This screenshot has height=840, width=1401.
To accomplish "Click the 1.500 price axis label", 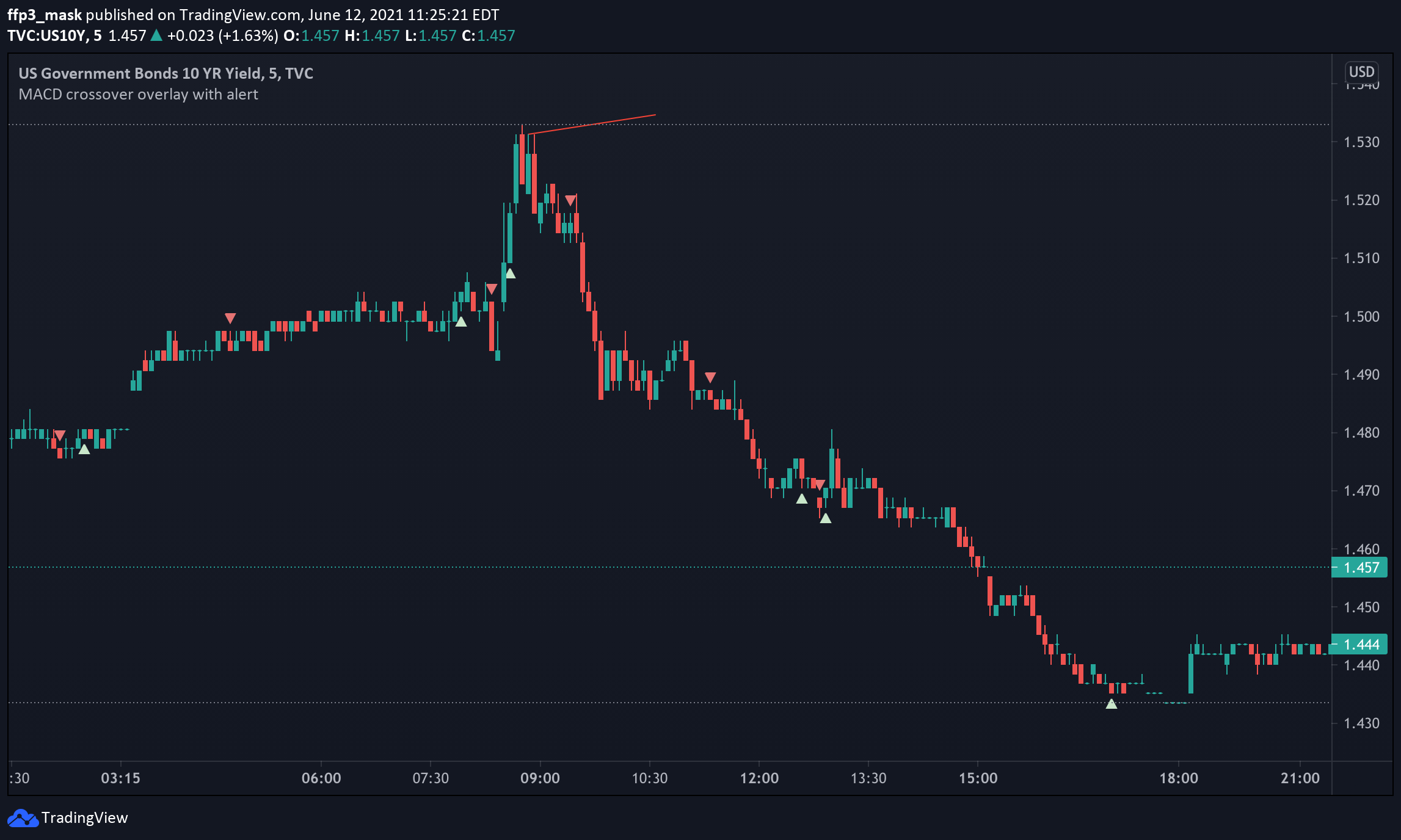I will (x=1361, y=317).
